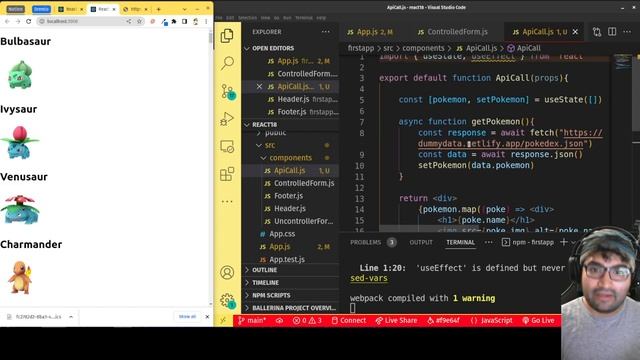Image resolution: width=640 pixels, height=360 pixels.
Task: Show errors and warnings count in status bar
Action: click(307, 321)
